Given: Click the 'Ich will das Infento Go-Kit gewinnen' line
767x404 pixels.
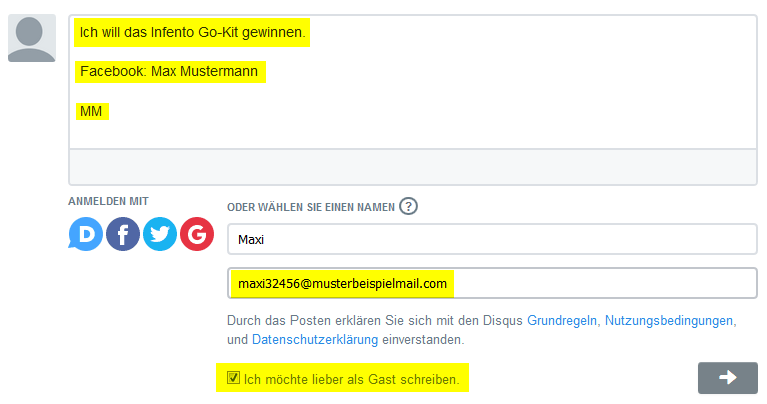Looking at the screenshot, I should click(192, 32).
